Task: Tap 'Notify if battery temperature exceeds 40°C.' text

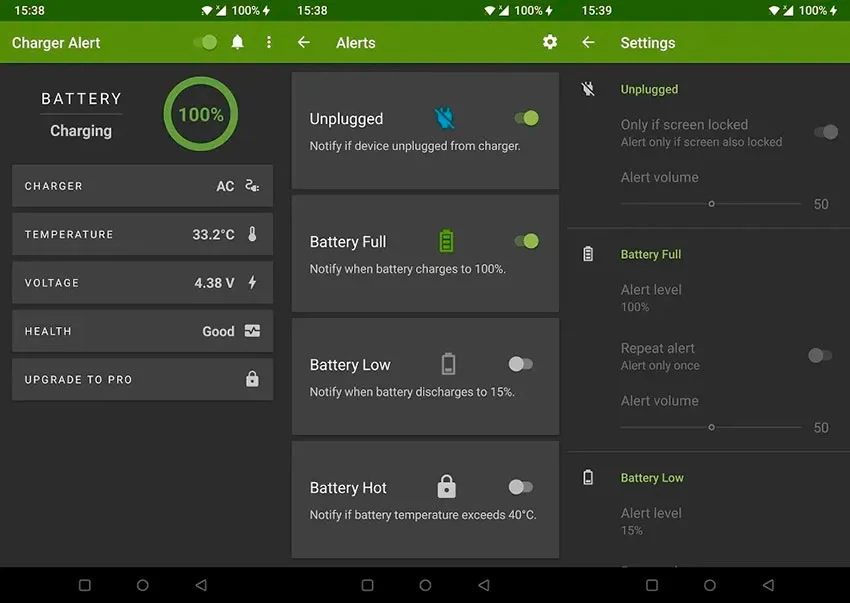Action: [423, 515]
